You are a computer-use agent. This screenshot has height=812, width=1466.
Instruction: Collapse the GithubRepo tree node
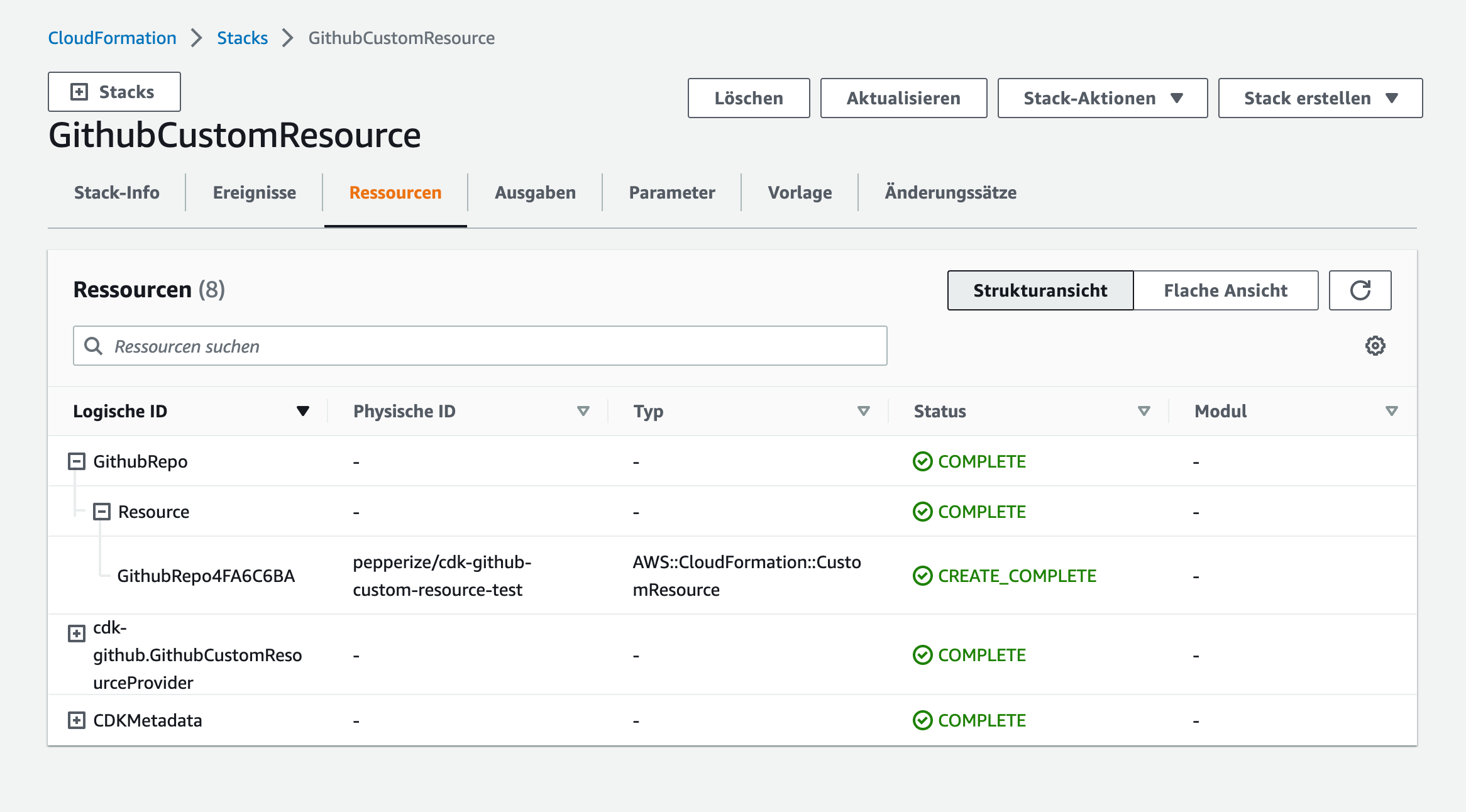tap(76, 461)
